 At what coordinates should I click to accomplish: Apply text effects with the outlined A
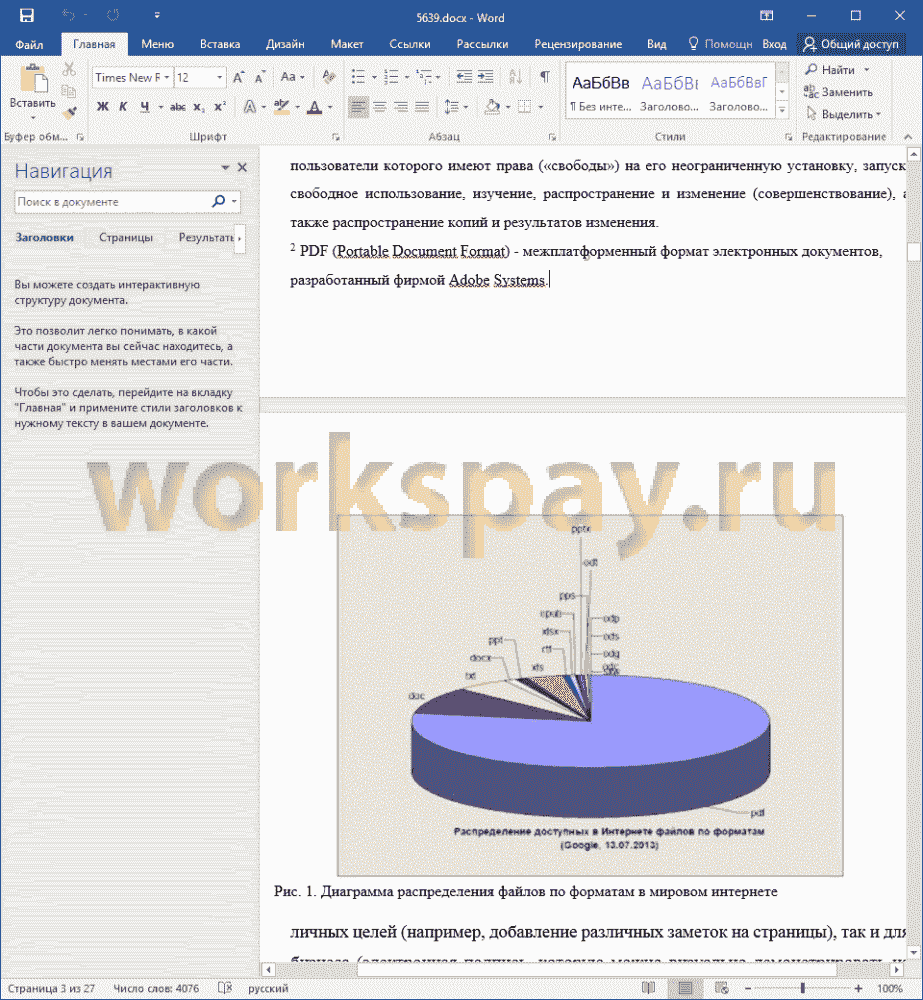coord(250,107)
